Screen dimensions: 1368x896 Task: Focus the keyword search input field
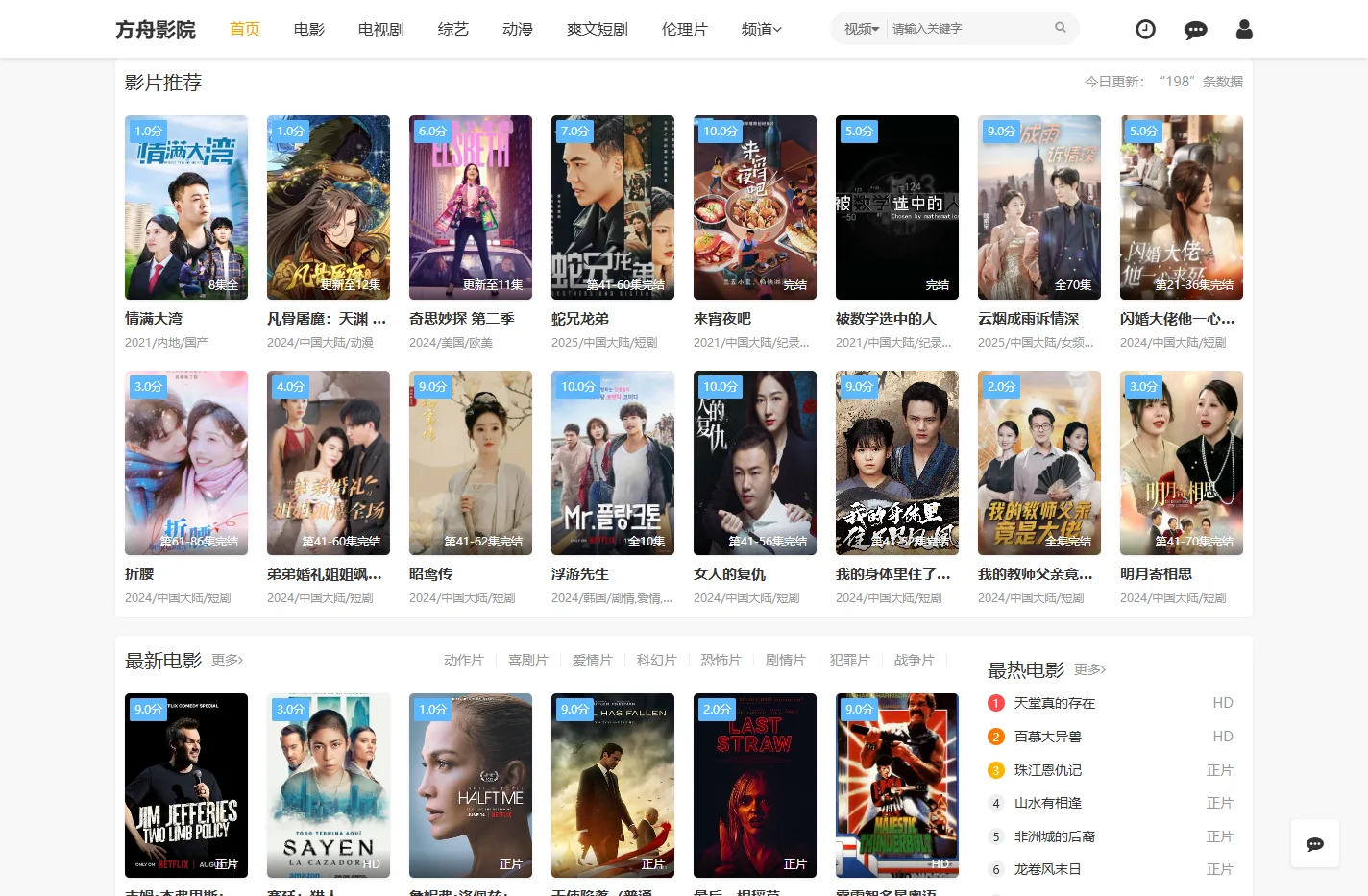click(x=969, y=29)
